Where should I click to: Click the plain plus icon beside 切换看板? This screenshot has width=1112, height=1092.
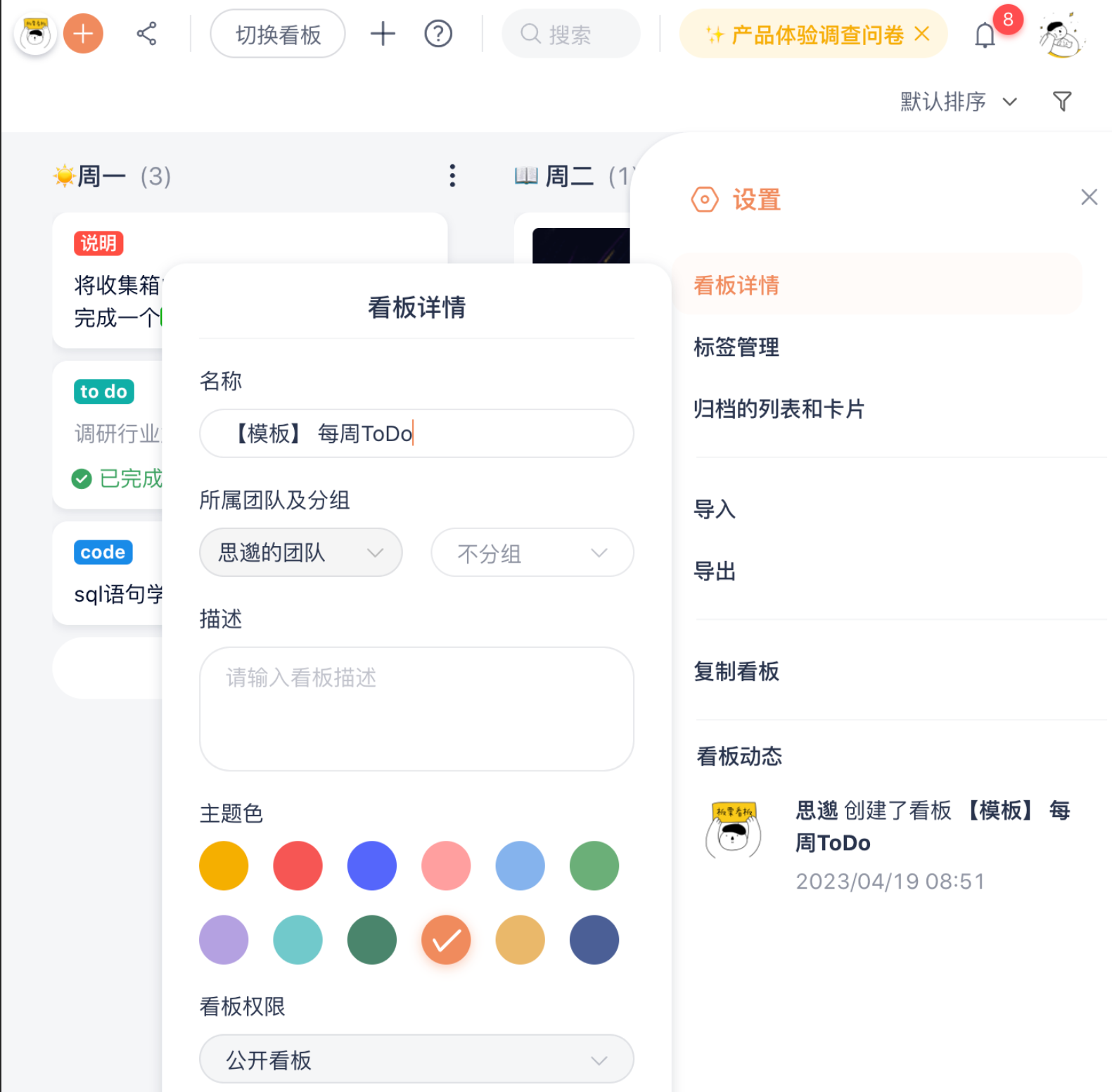click(x=383, y=34)
